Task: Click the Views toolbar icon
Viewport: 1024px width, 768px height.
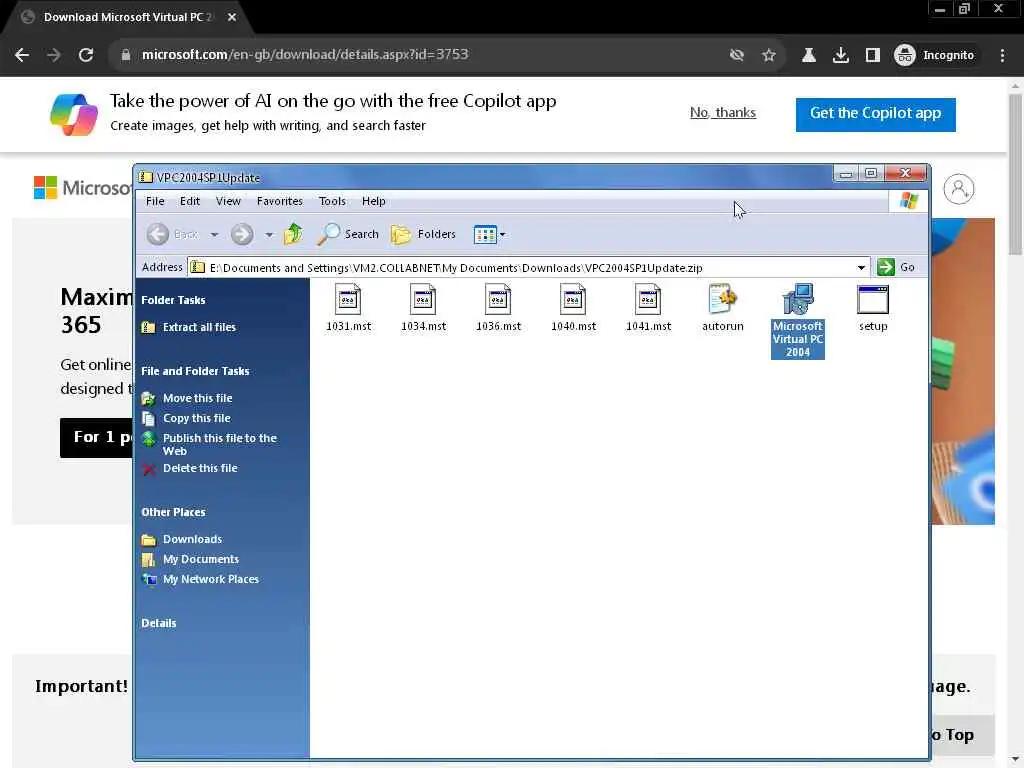Action: pos(485,234)
